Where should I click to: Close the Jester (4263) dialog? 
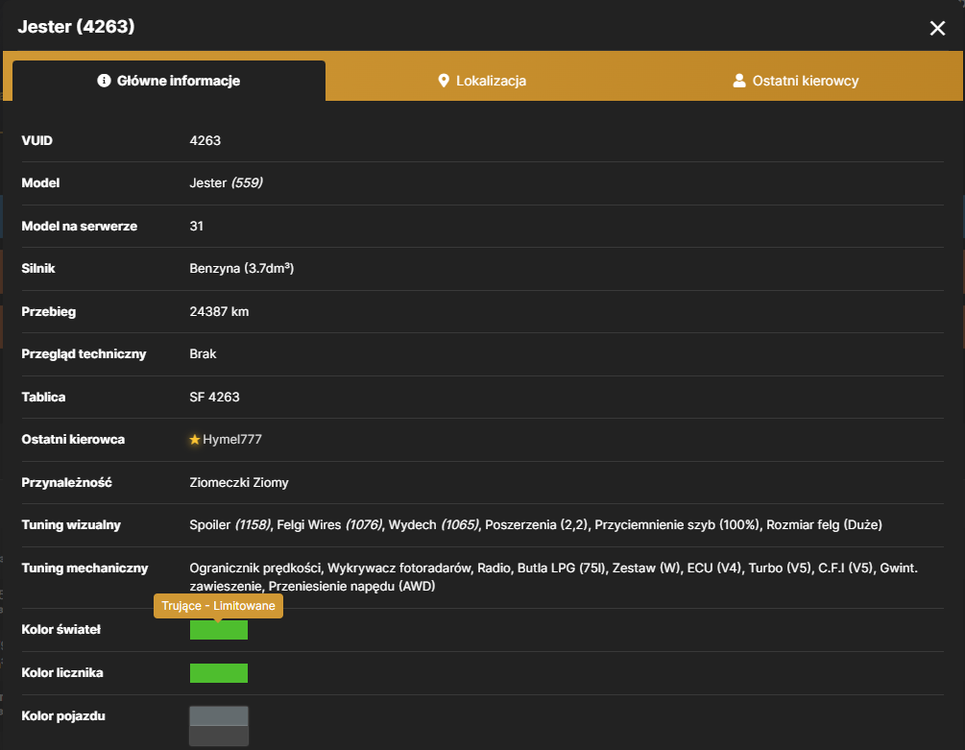pyautogui.click(x=937, y=28)
